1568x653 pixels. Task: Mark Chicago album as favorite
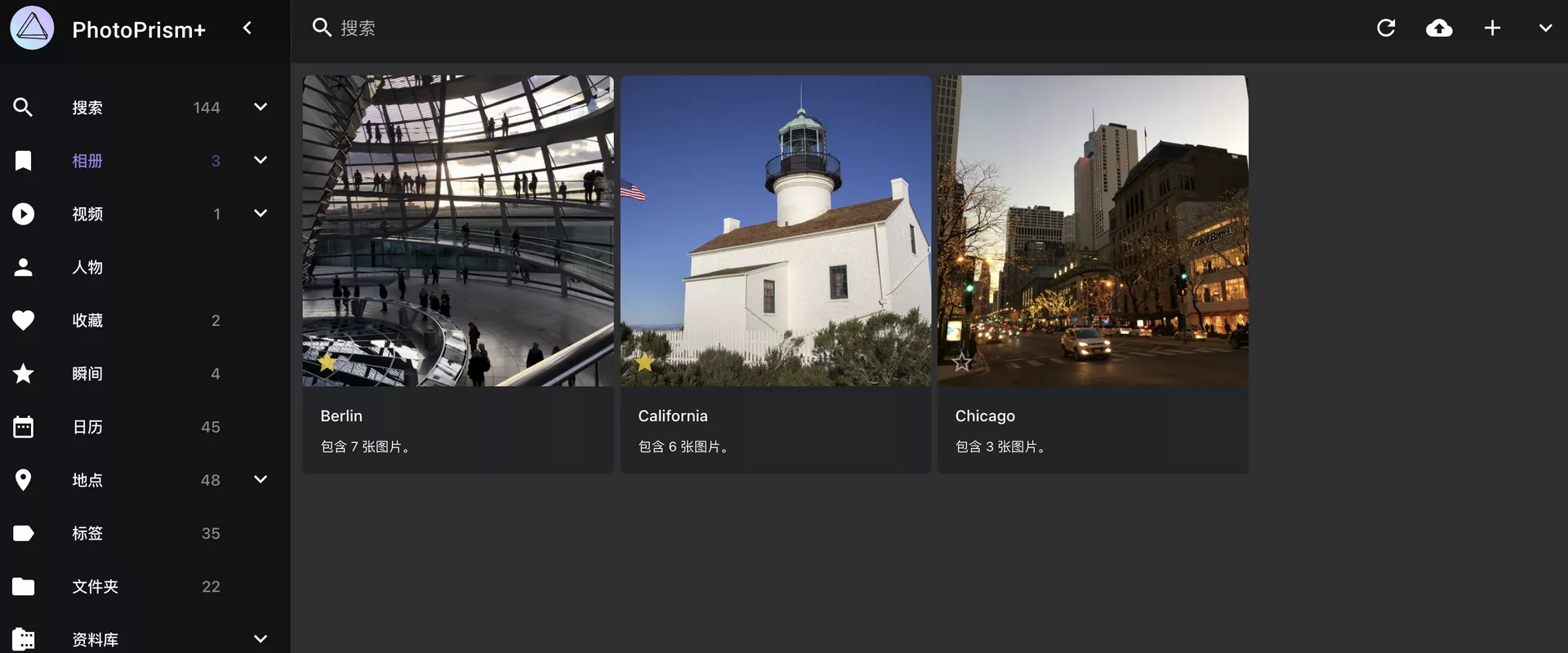[962, 362]
